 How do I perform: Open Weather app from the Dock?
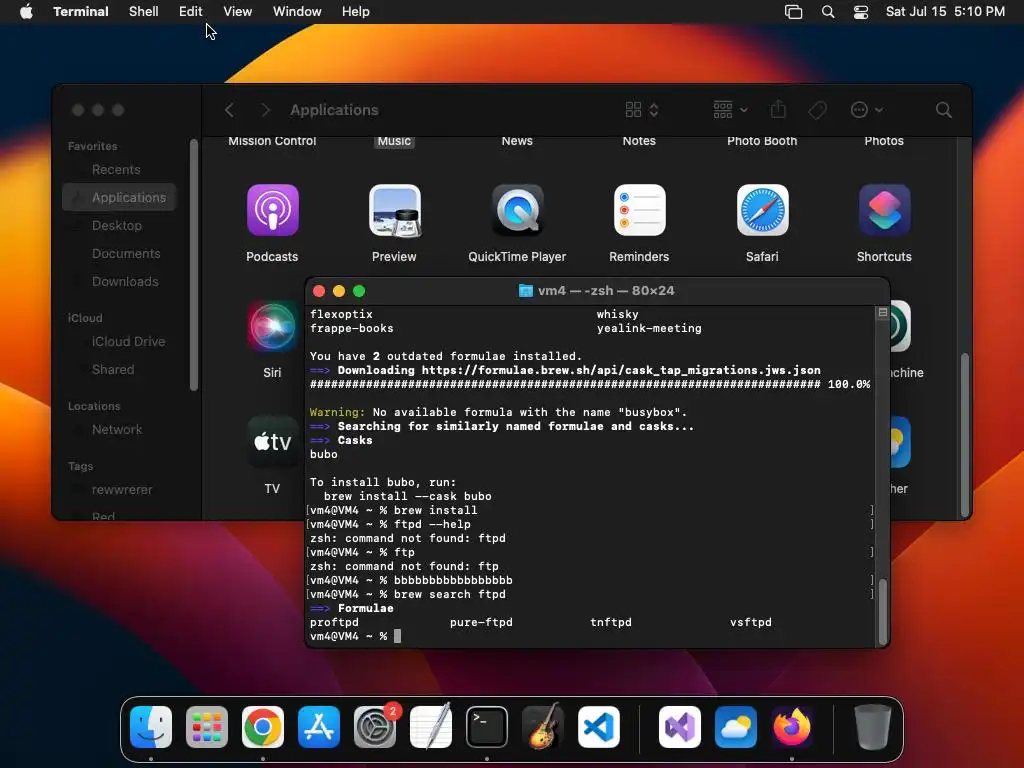tap(736, 727)
